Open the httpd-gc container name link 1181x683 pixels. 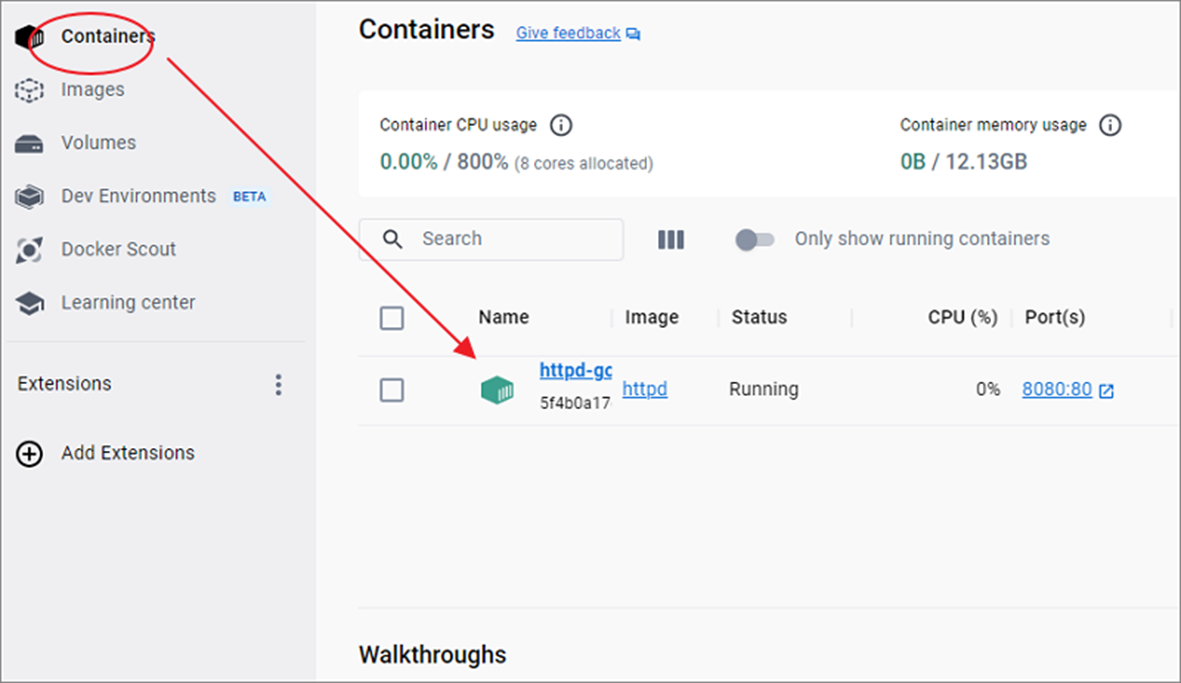click(x=575, y=370)
